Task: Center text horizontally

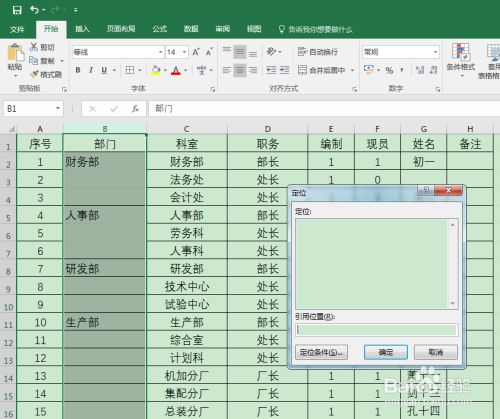Action: pyautogui.click(x=240, y=70)
